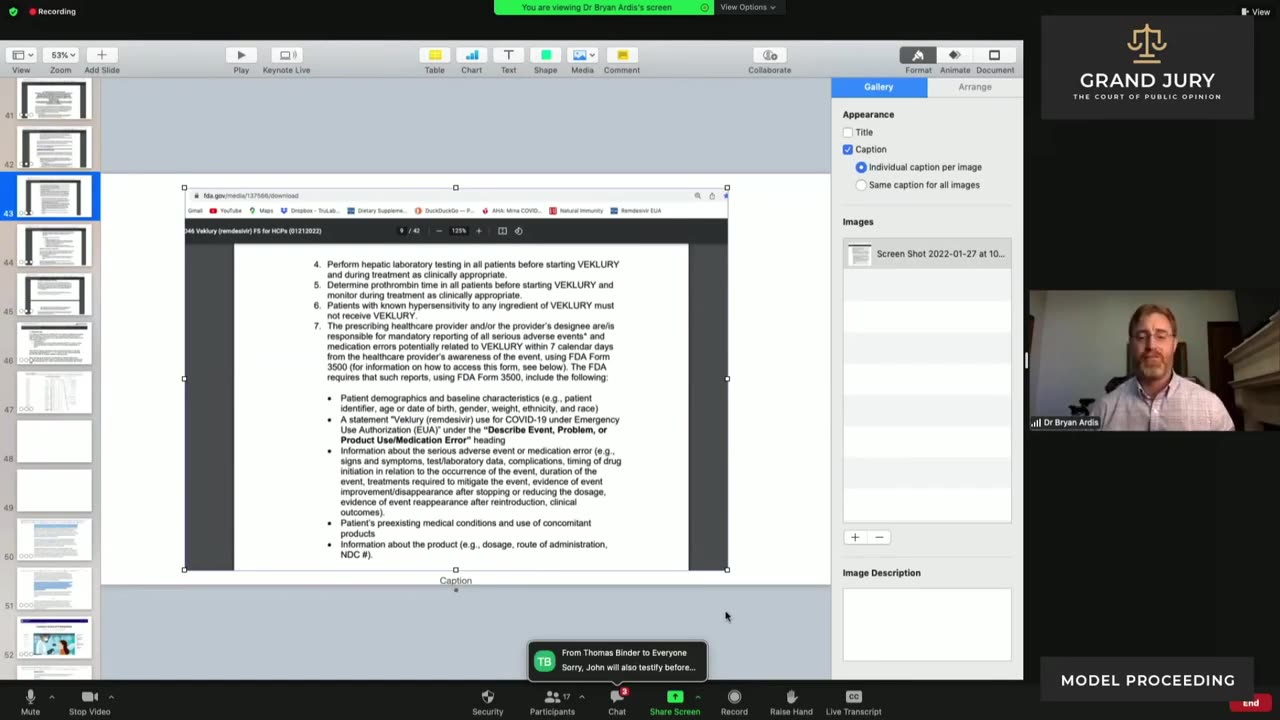
Task: Open the View Options dropdown
Action: pos(748,7)
